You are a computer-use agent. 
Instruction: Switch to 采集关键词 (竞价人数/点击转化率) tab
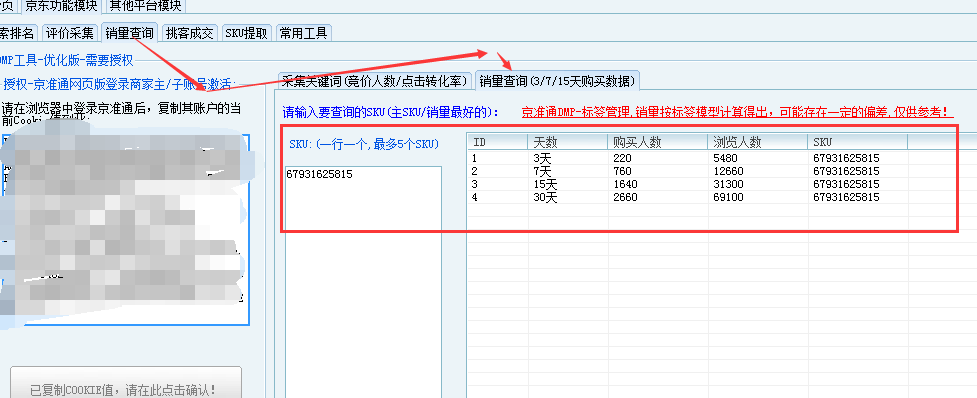374,81
